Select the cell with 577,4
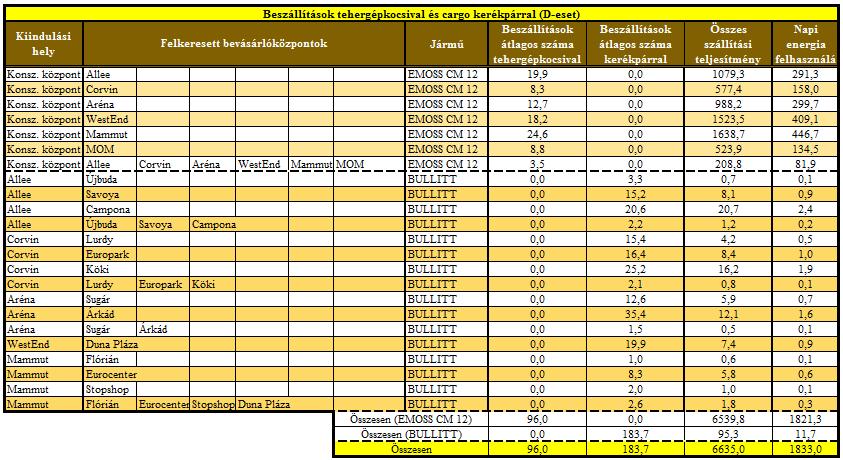The height and width of the screenshot is (460, 843). point(728,89)
